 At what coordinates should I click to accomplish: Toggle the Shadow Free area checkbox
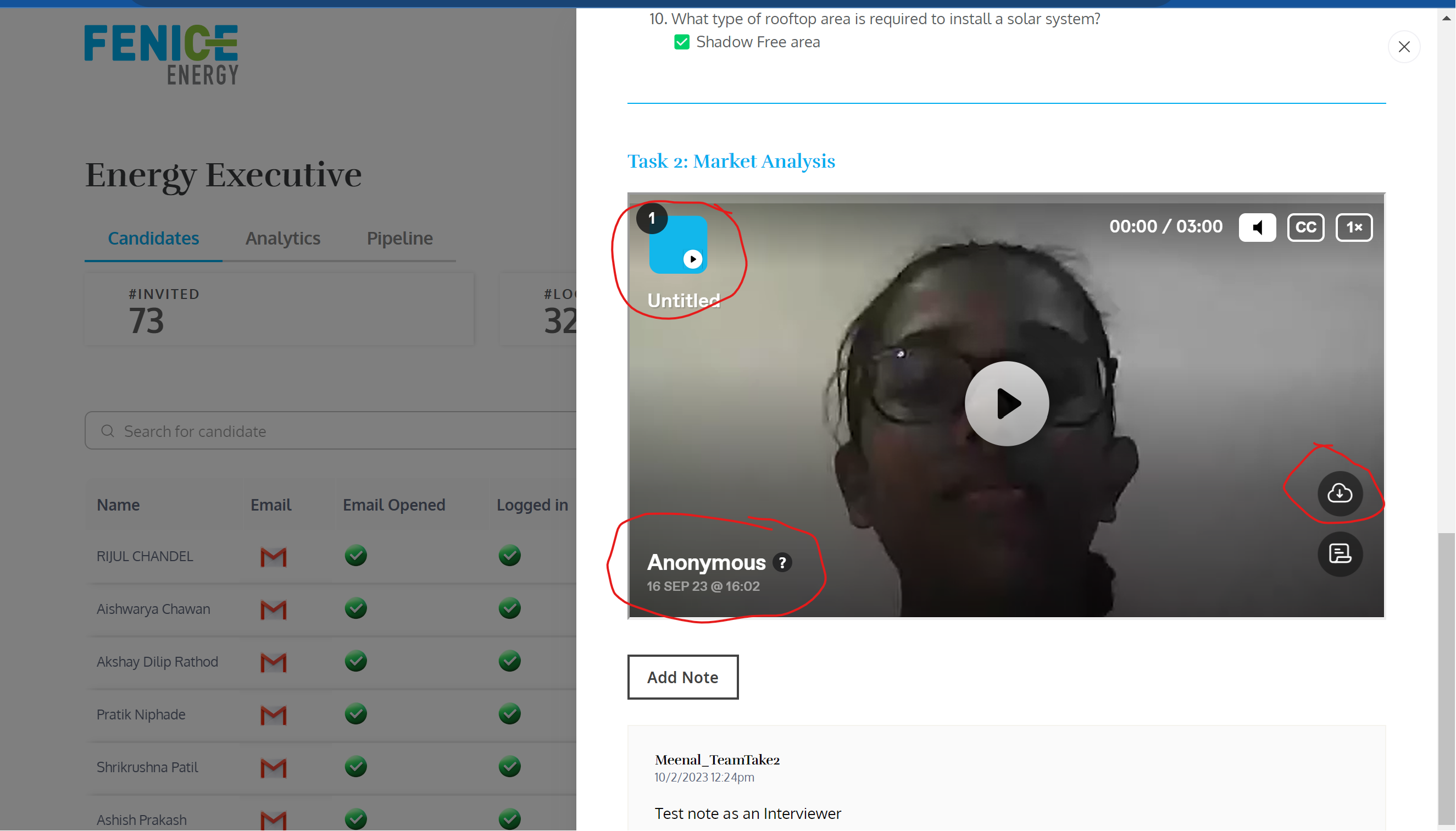click(682, 42)
